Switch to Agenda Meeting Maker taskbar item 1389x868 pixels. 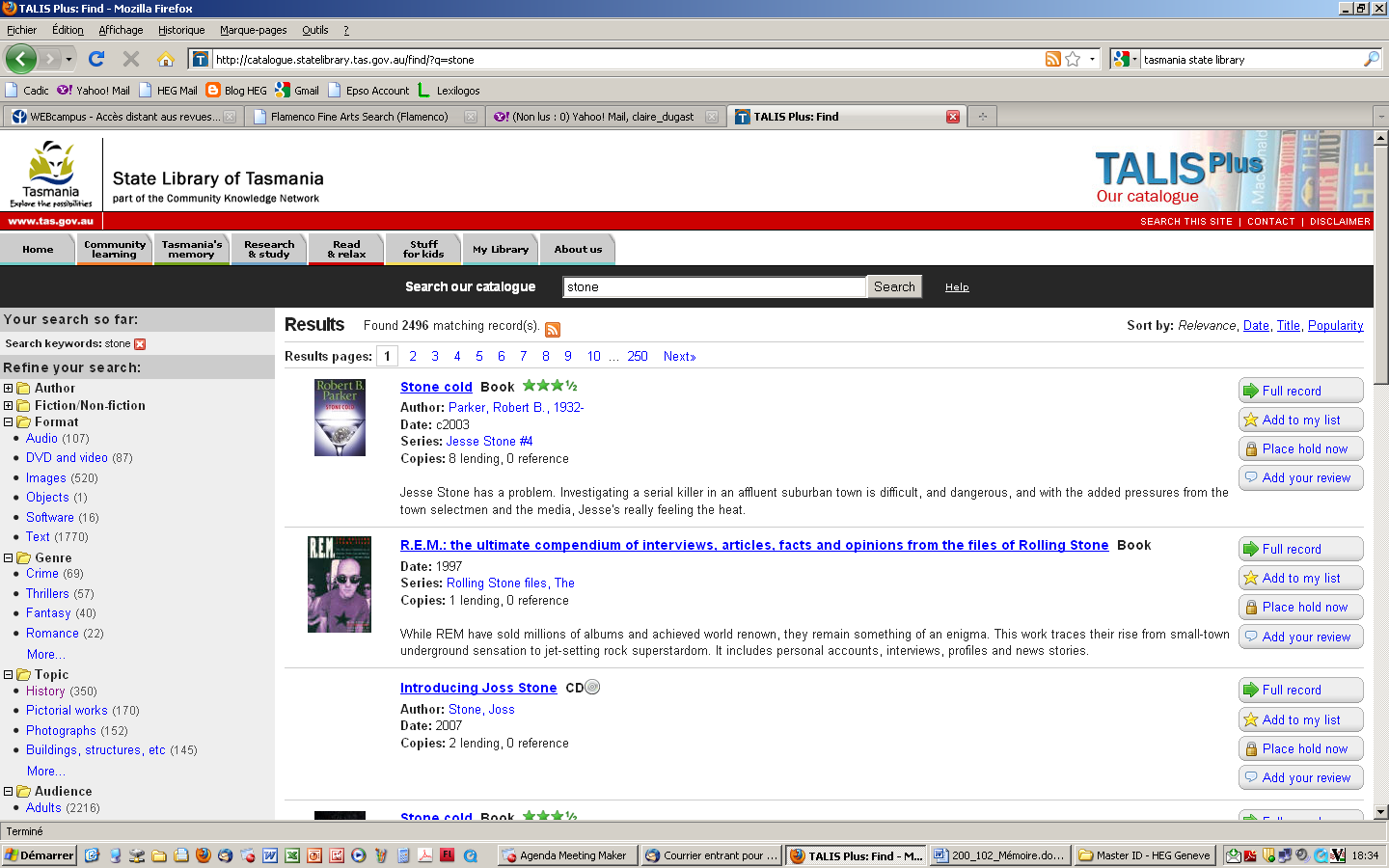(566, 855)
